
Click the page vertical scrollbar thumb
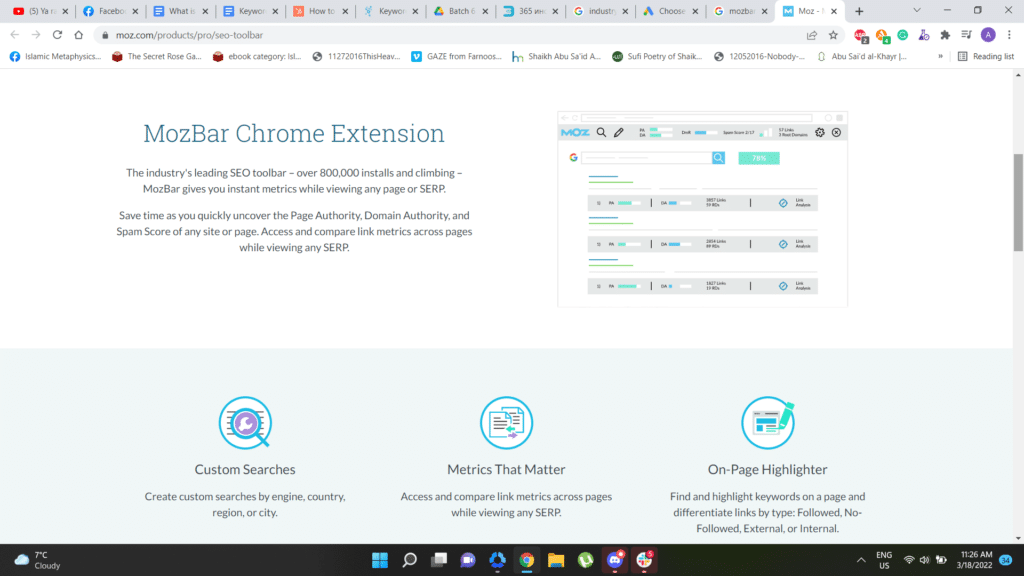coord(1018,202)
